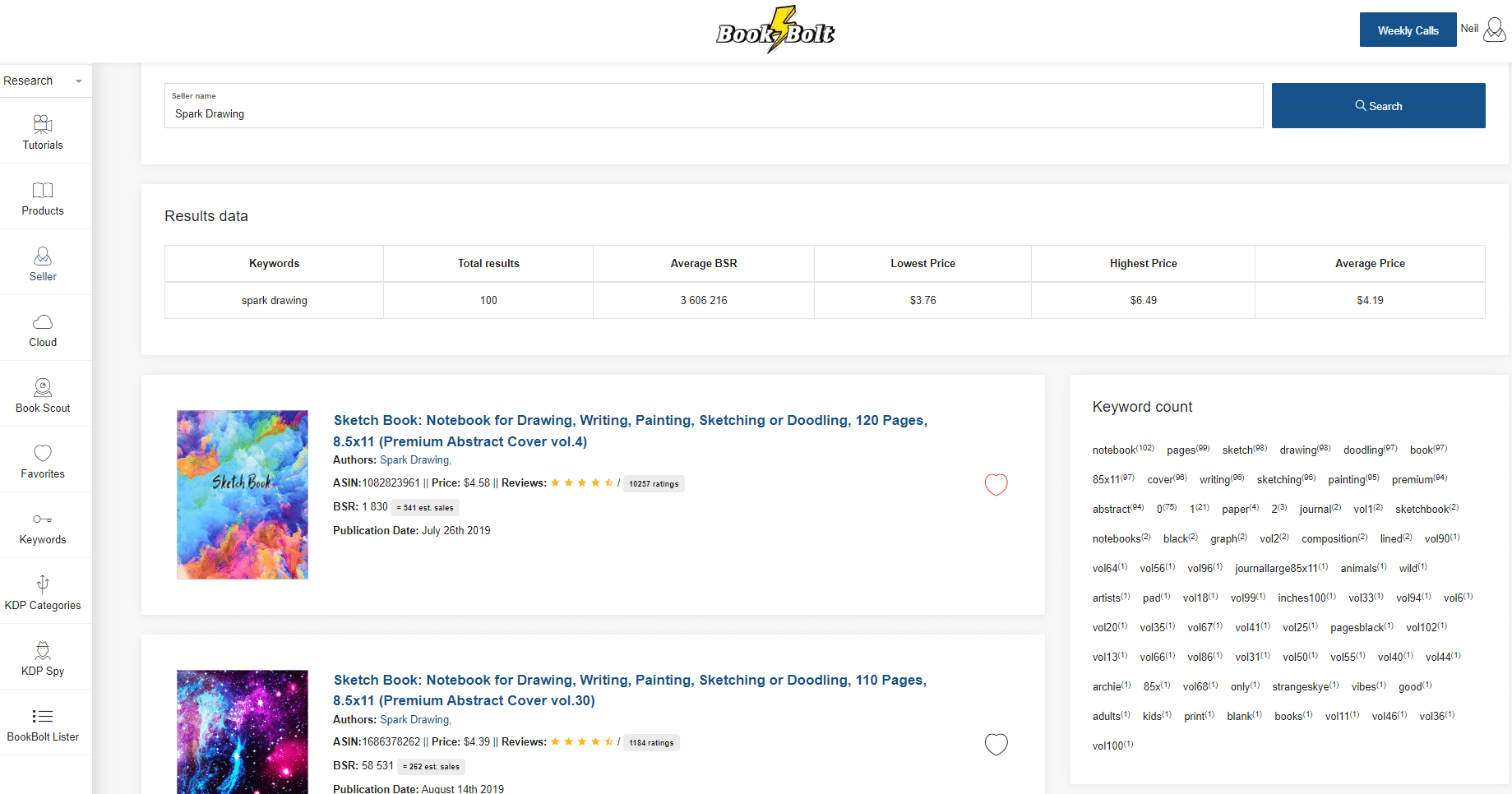Favorite the vol.30 sketch book heart
The width and height of the screenshot is (1512, 794).
[x=996, y=744]
